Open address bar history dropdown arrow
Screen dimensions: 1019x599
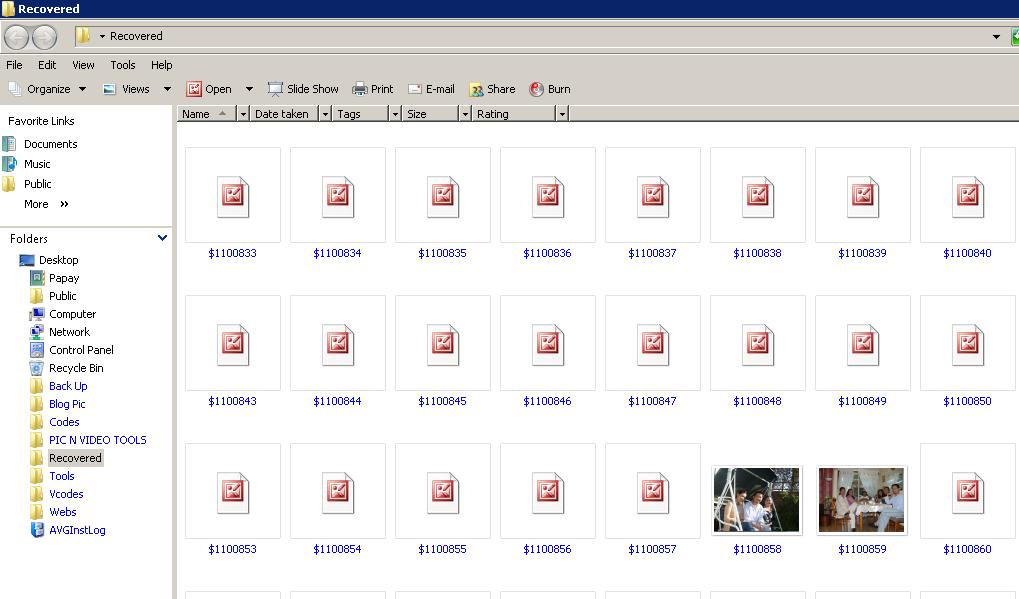click(x=996, y=37)
